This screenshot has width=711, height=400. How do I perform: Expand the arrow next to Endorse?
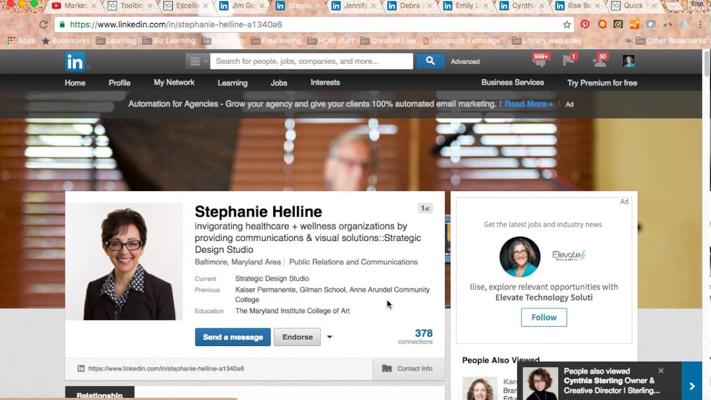[330, 337]
